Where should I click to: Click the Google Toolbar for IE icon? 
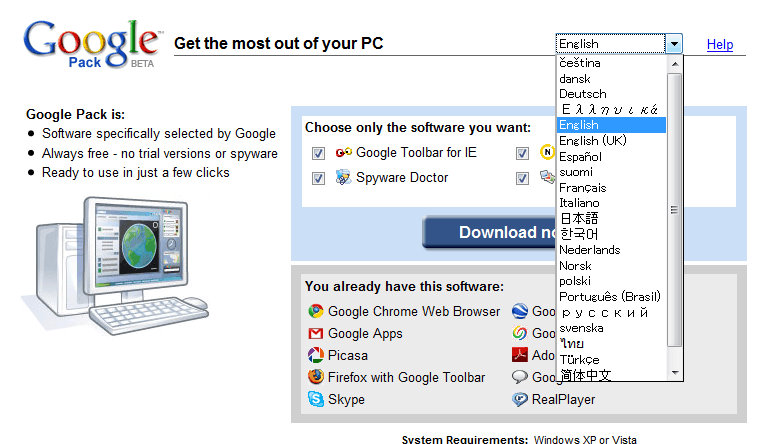point(344,153)
